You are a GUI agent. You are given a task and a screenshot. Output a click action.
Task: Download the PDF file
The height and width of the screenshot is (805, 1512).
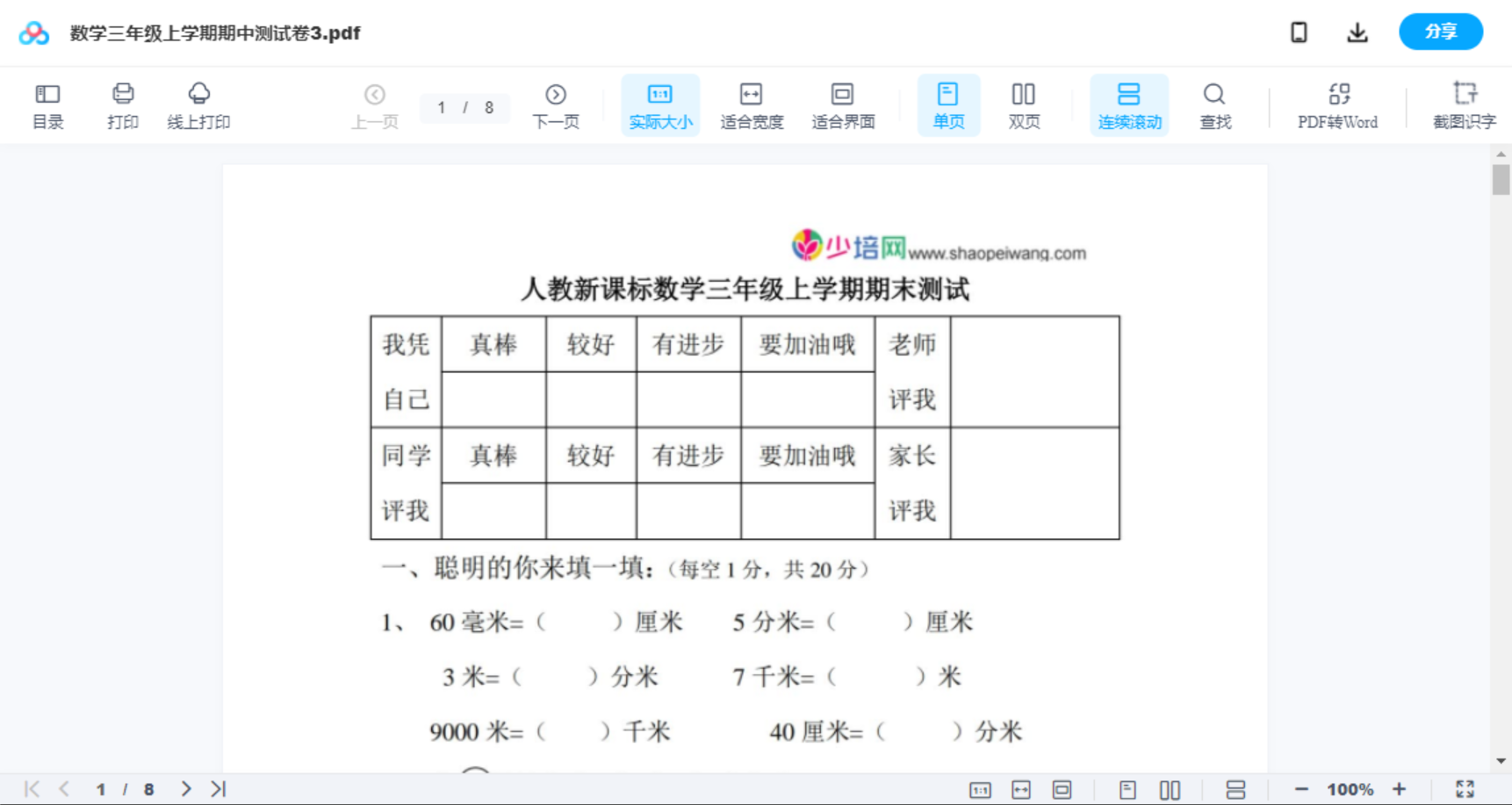coord(1357,32)
